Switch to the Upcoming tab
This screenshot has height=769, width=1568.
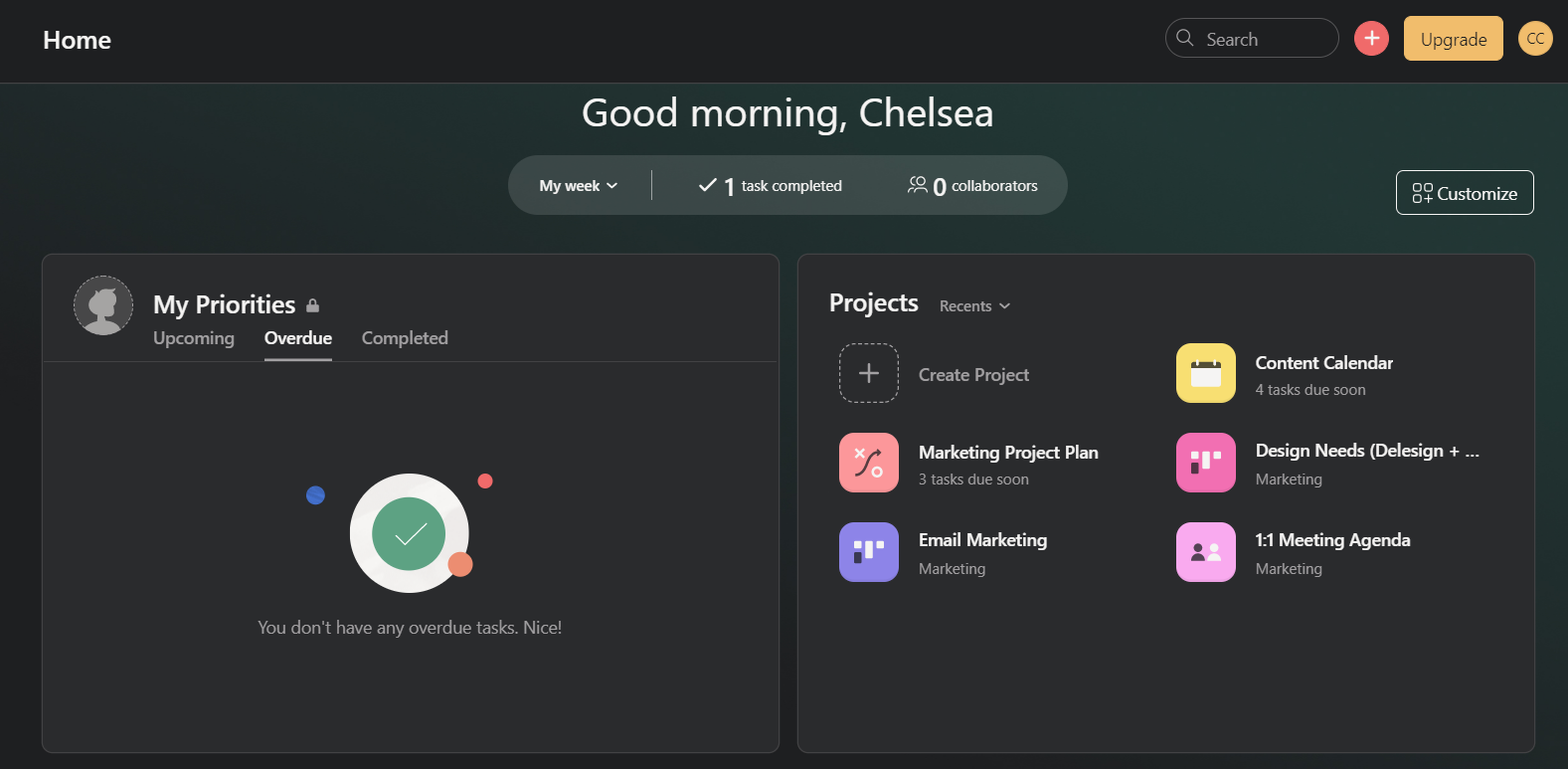194,338
